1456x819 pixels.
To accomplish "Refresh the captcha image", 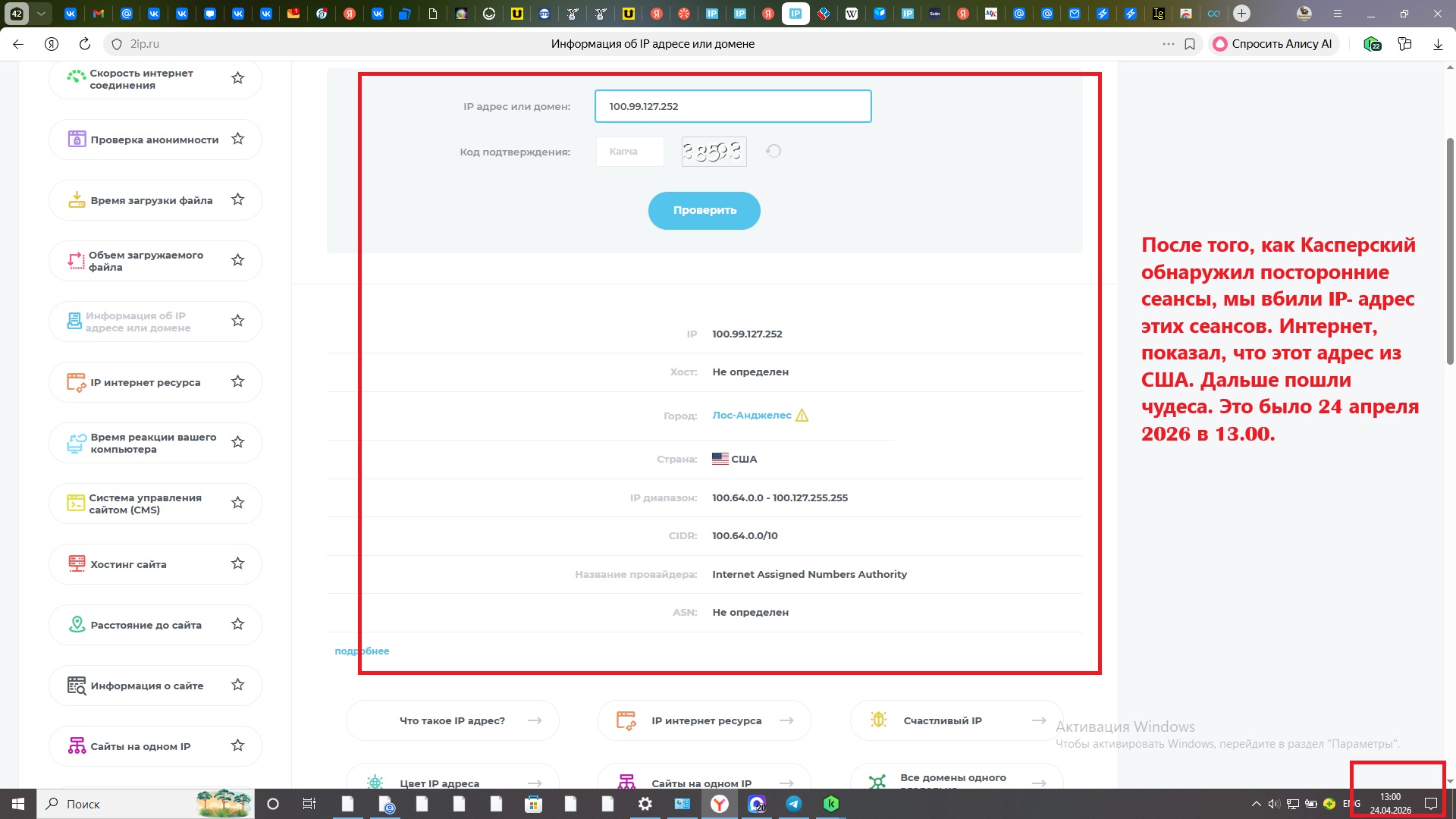I will click(773, 151).
